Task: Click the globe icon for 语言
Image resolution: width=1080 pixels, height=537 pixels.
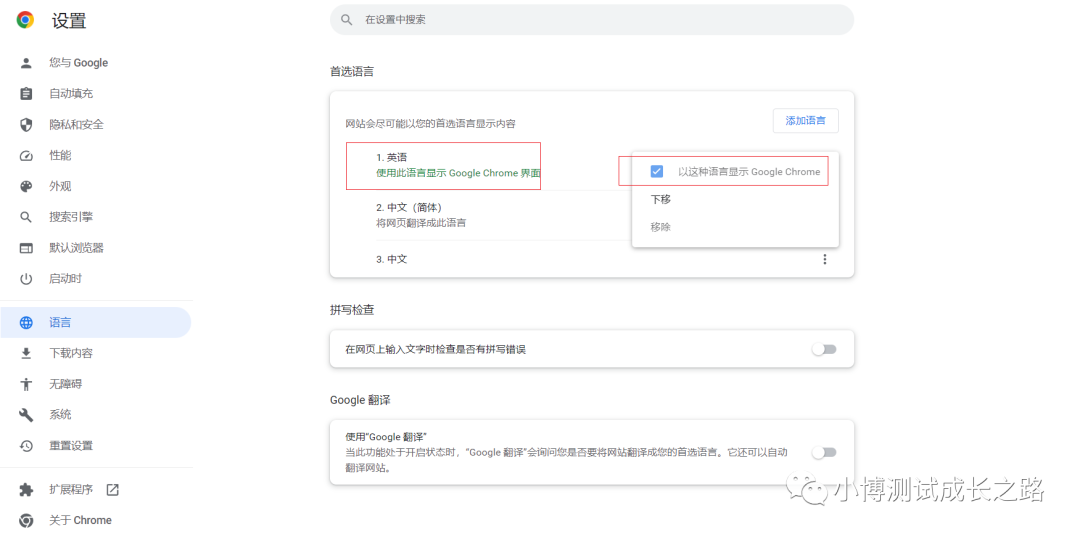Action: pos(26,322)
